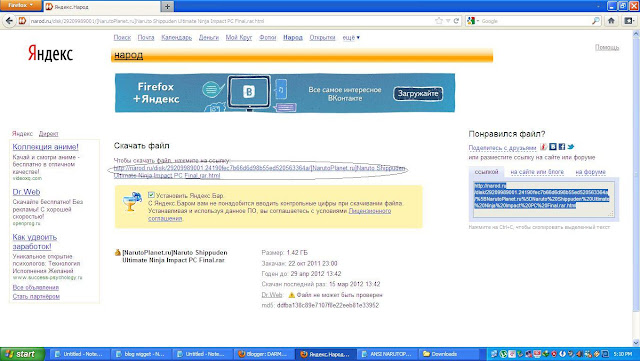The width and height of the screenshot is (640, 361).
Task: Open the Как удвоить заработок! ad
Action: (x=35, y=241)
